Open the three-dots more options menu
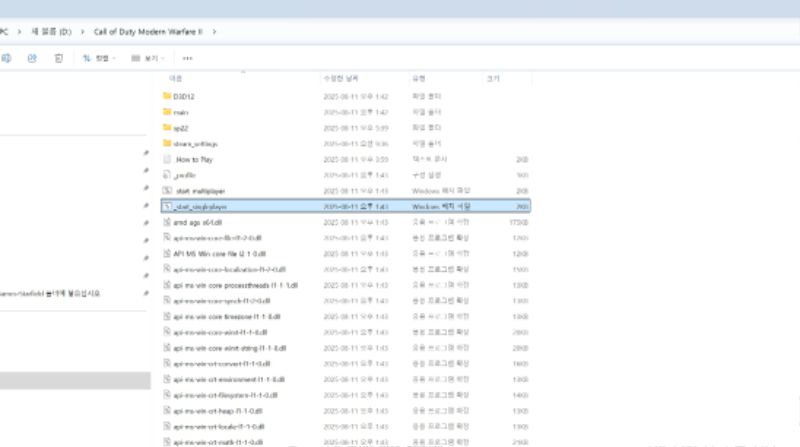Screen dimensions: 800x447 [x=187, y=59]
